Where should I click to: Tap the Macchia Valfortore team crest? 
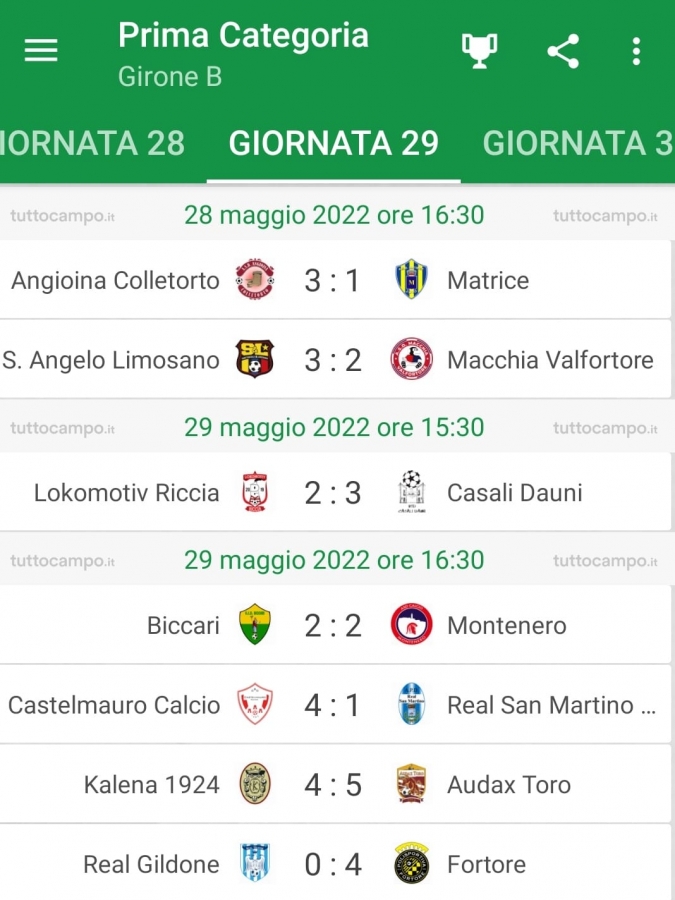[412, 359]
